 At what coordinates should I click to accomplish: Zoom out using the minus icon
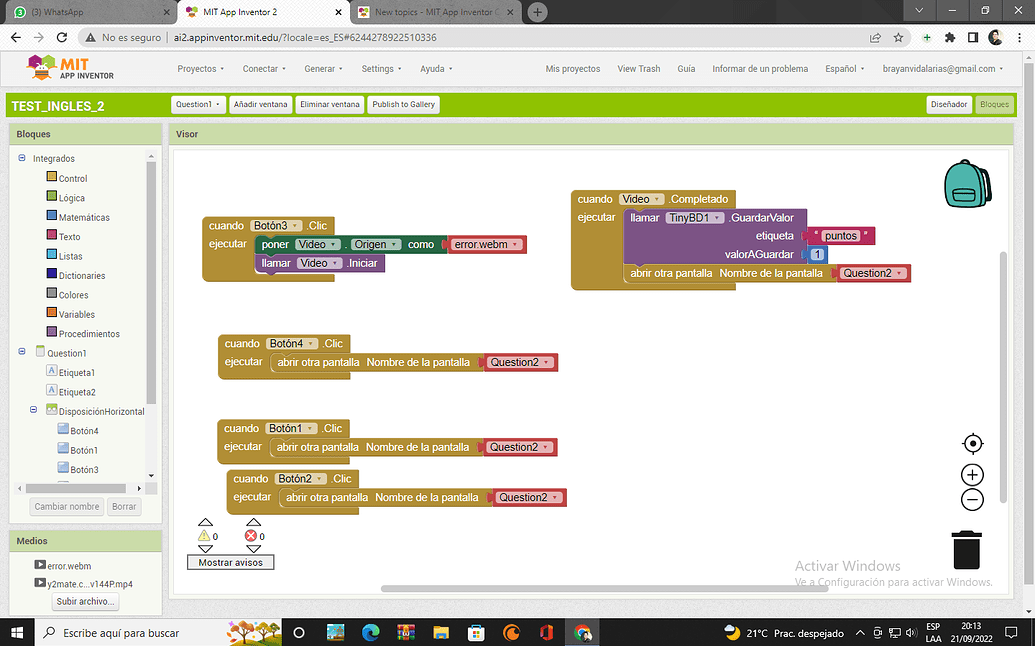coord(971,499)
